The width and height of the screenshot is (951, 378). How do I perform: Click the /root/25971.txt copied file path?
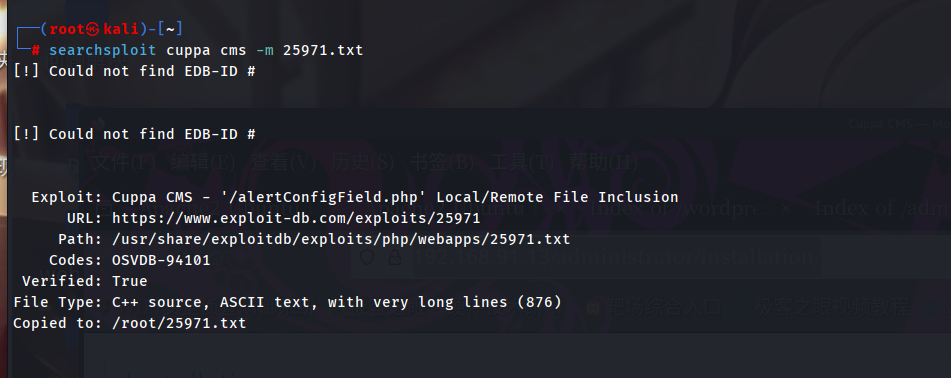click(179, 323)
